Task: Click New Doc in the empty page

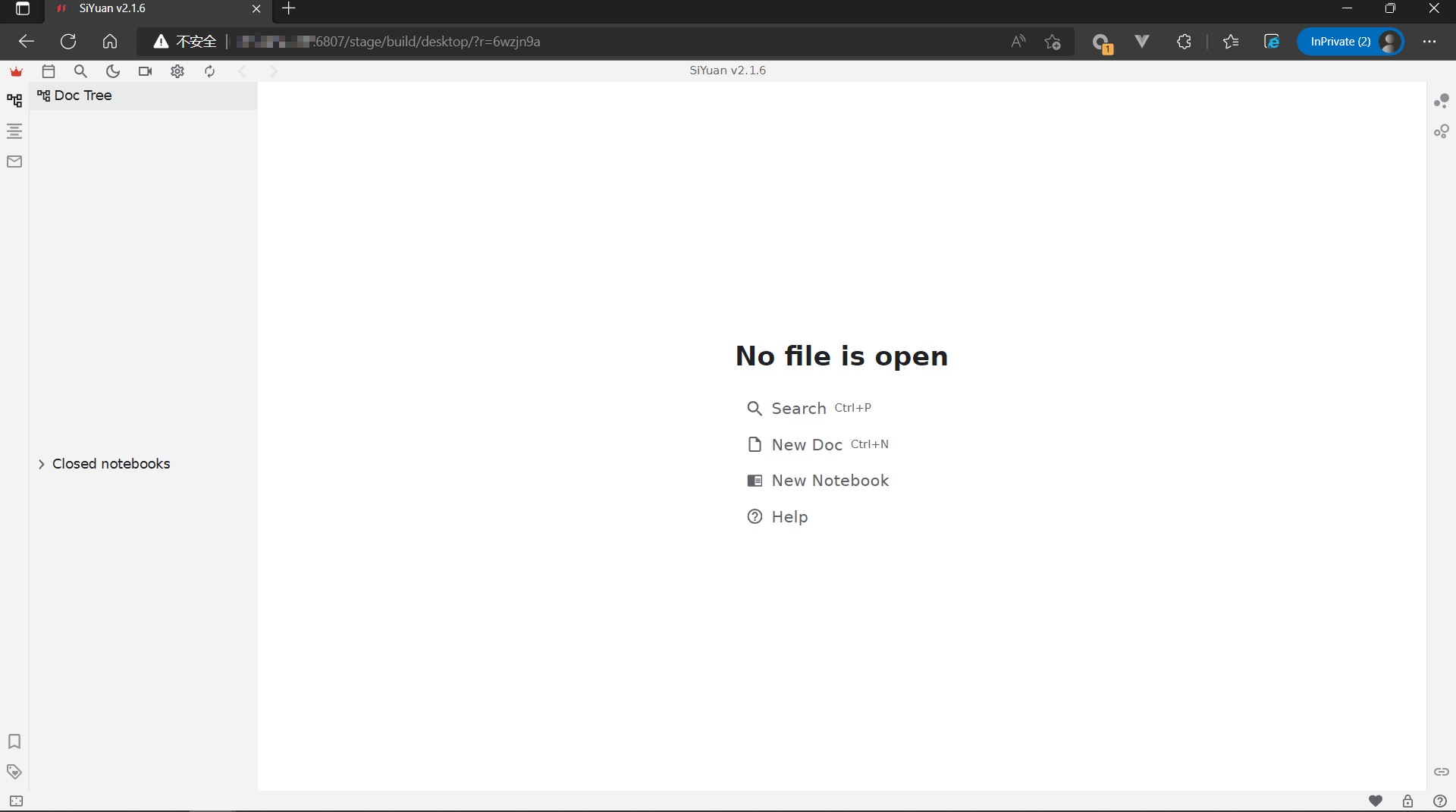Action: click(x=806, y=445)
